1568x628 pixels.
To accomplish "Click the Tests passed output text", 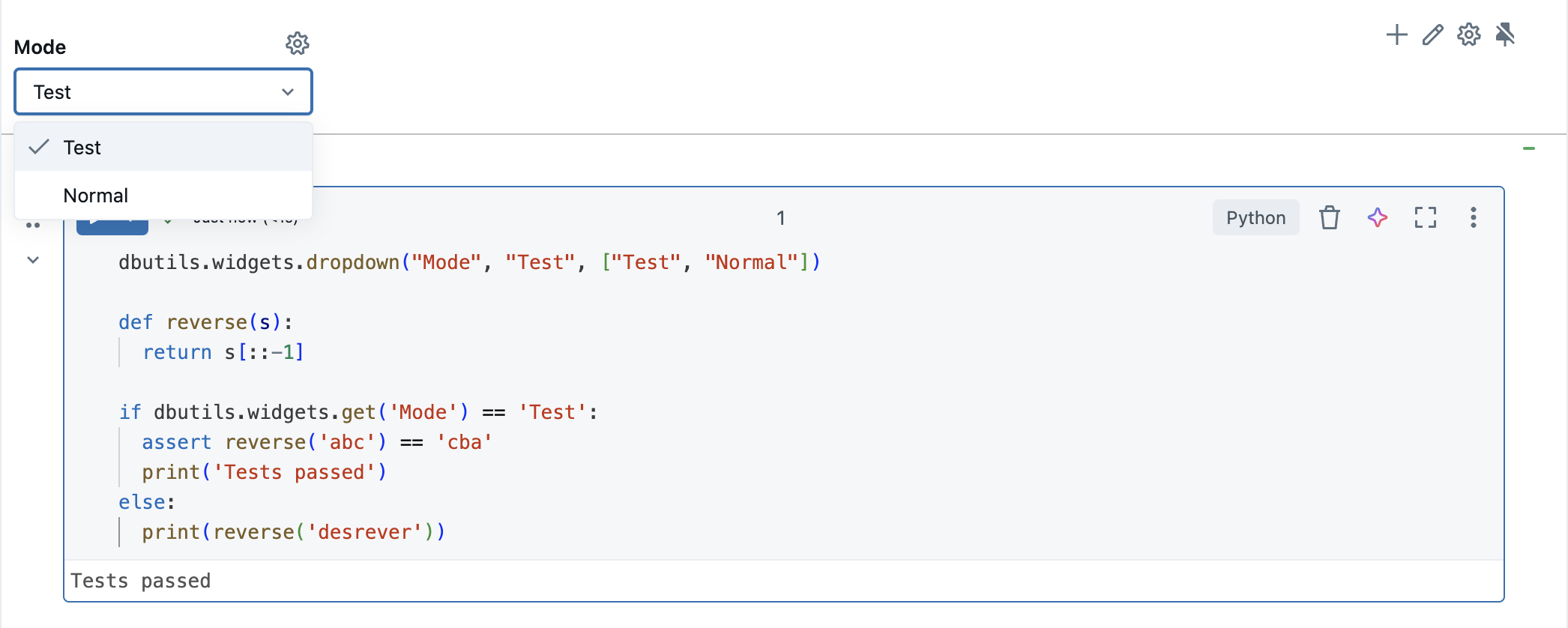I will 141,581.
